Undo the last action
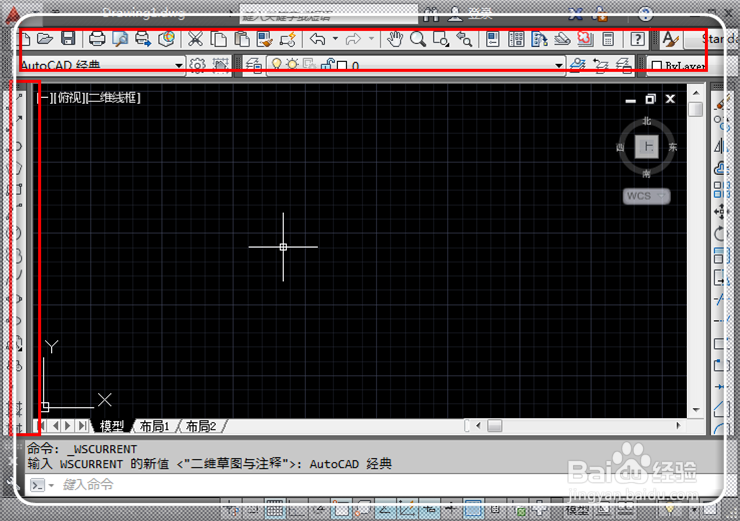The height and width of the screenshot is (521, 740). (318, 39)
